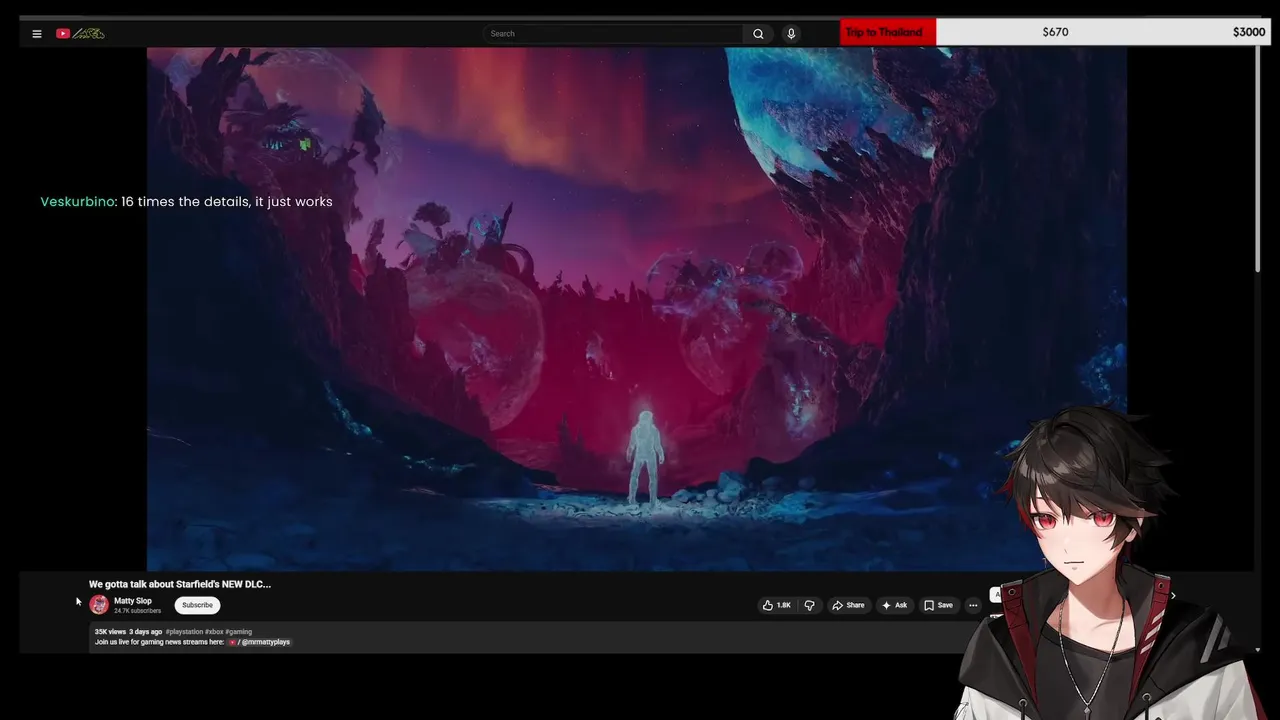Click the Ask button
1280x720 pixels.
tap(894, 605)
